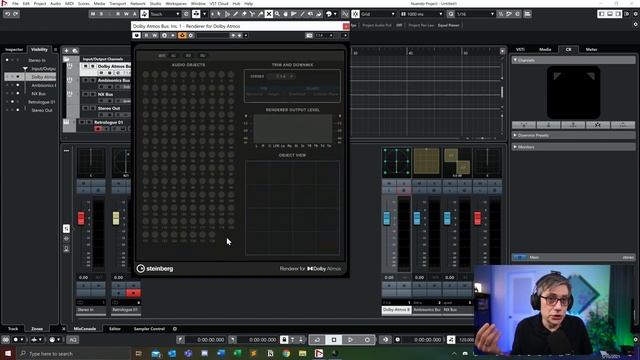Click the Add Track plus icon

[x=66, y=51]
